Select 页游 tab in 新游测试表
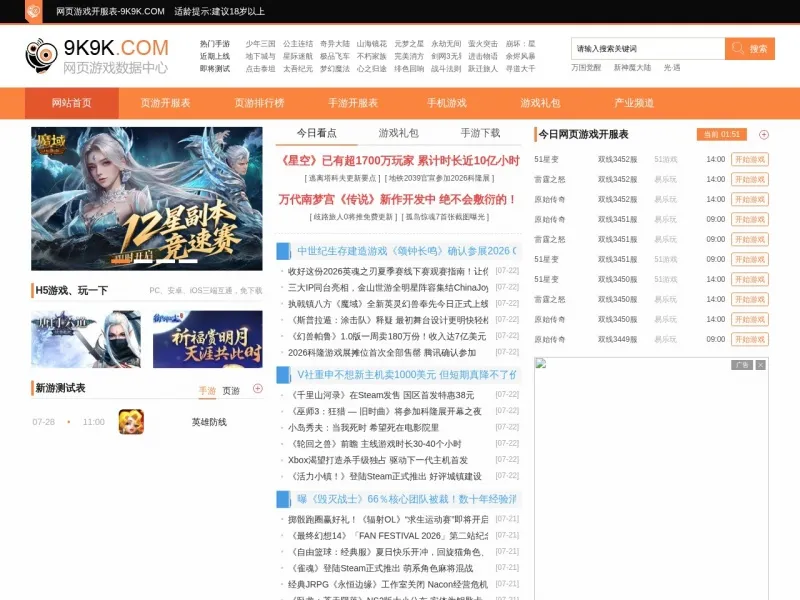Screen dimensions: 800x600 [231, 390]
